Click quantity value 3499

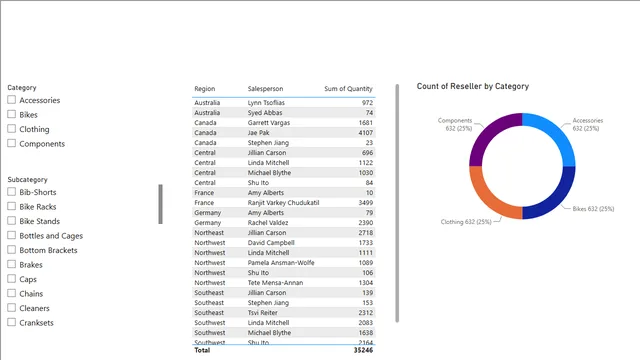[366, 202]
